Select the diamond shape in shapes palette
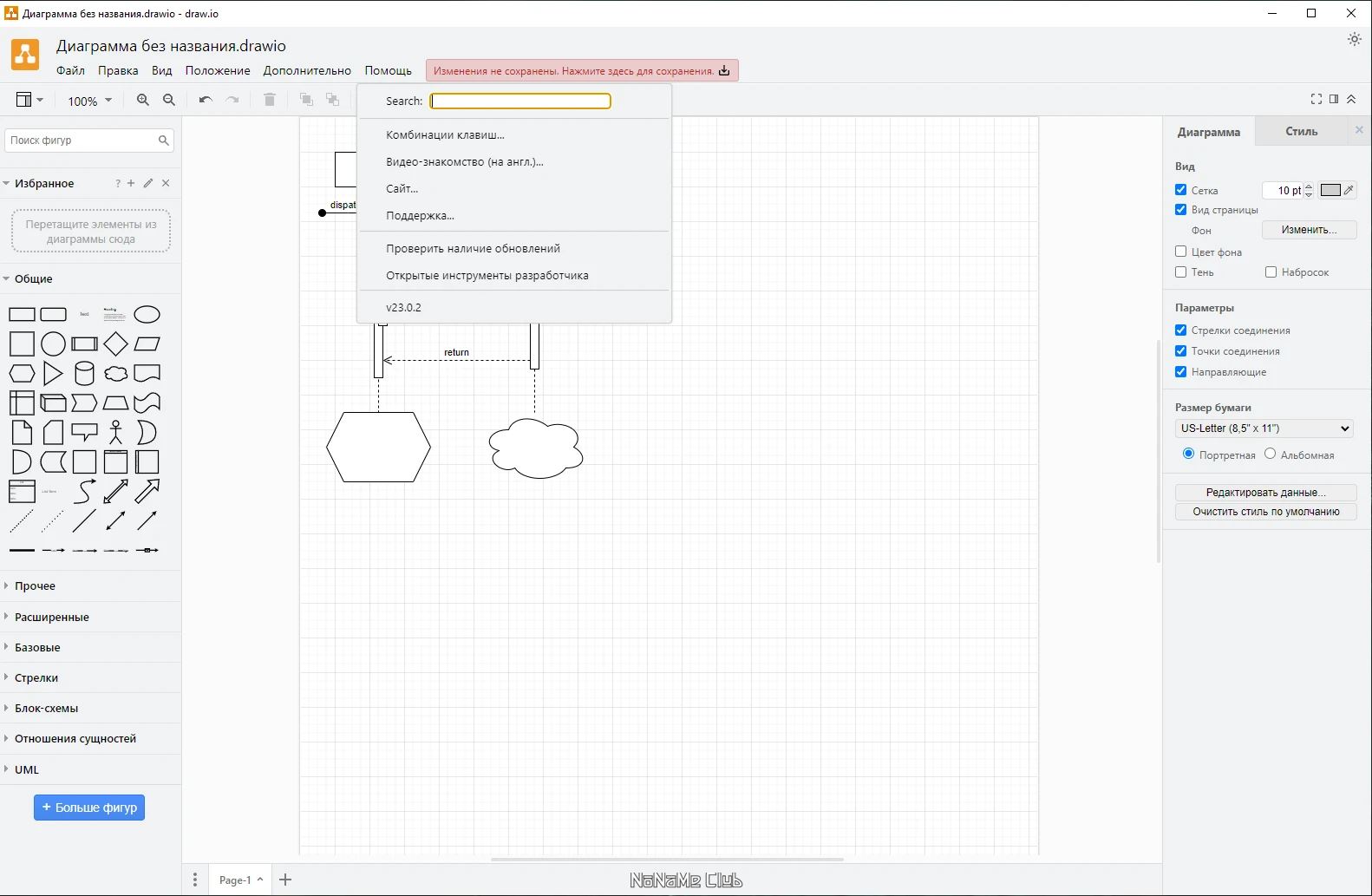The width and height of the screenshot is (1372, 896). point(115,343)
